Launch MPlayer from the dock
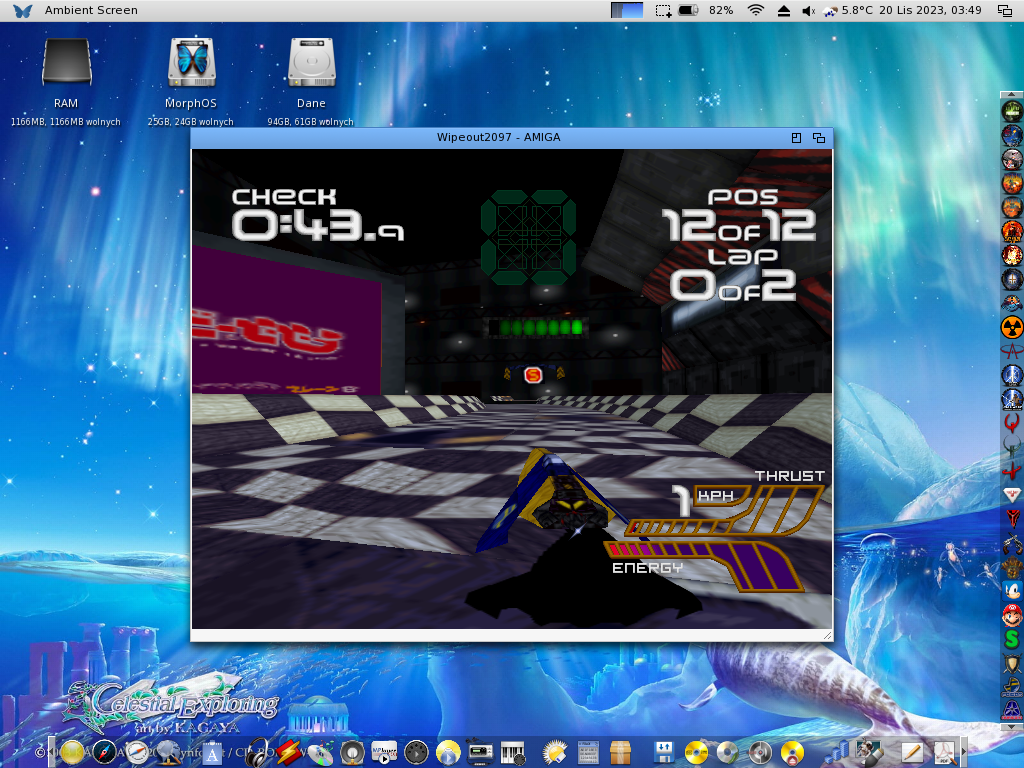 tap(384, 752)
